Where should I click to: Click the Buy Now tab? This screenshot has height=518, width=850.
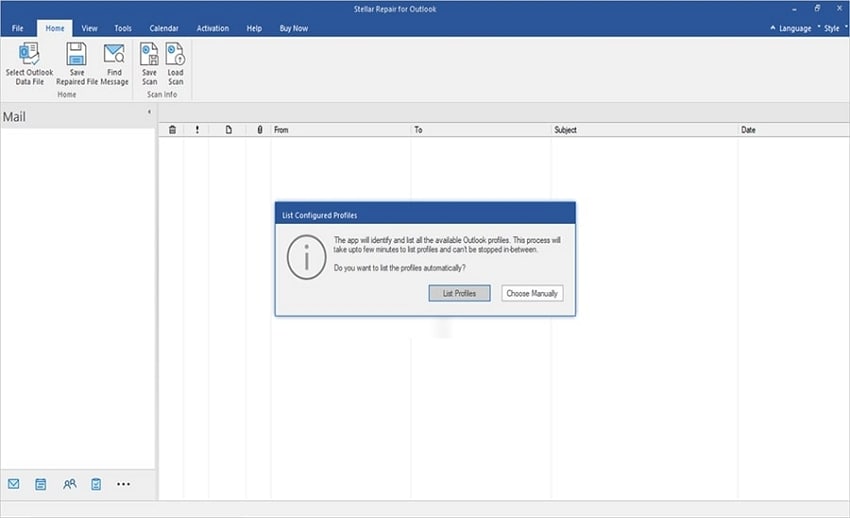click(294, 28)
